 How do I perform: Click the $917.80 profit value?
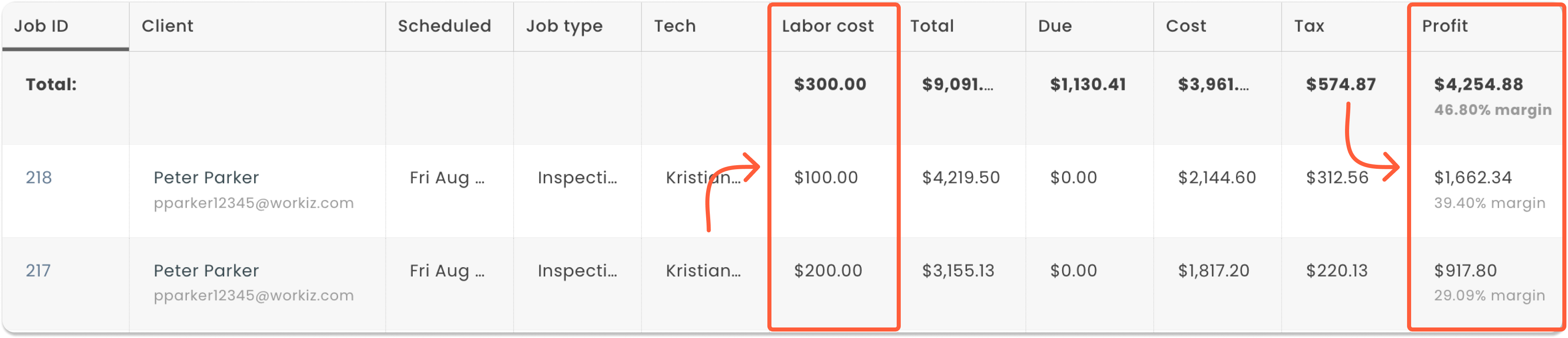tap(1465, 270)
